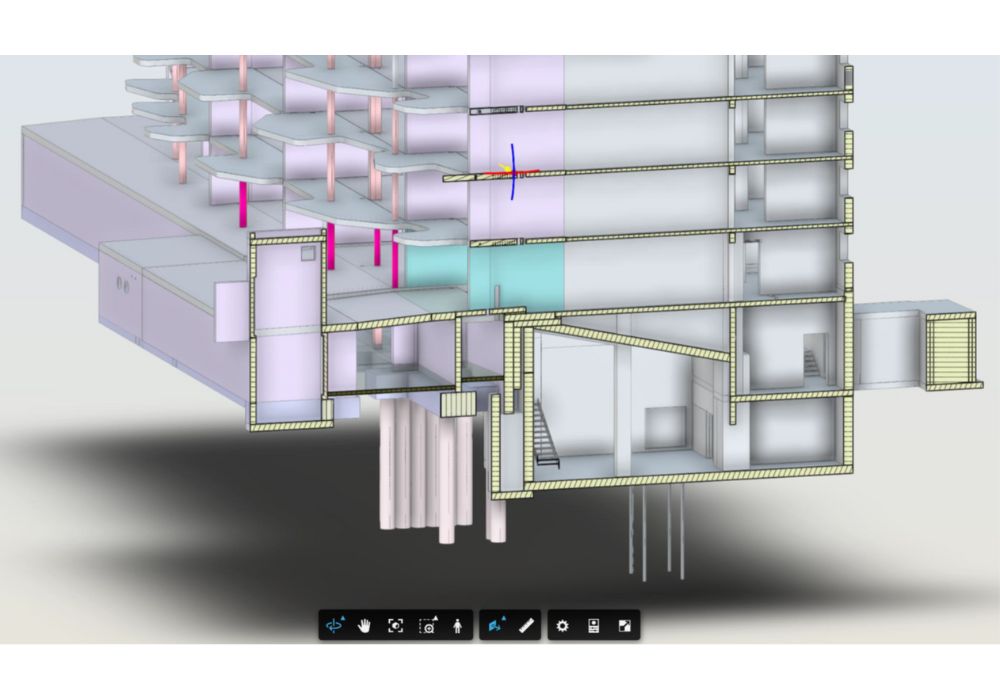Select the Measure ruler tool
Image resolution: width=1000 pixels, height=700 pixels.
(x=527, y=626)
